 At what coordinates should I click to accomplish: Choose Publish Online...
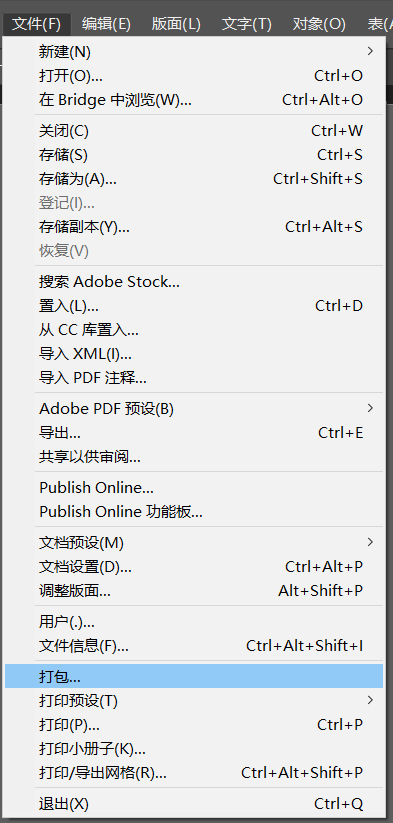(x=194, y=488)
